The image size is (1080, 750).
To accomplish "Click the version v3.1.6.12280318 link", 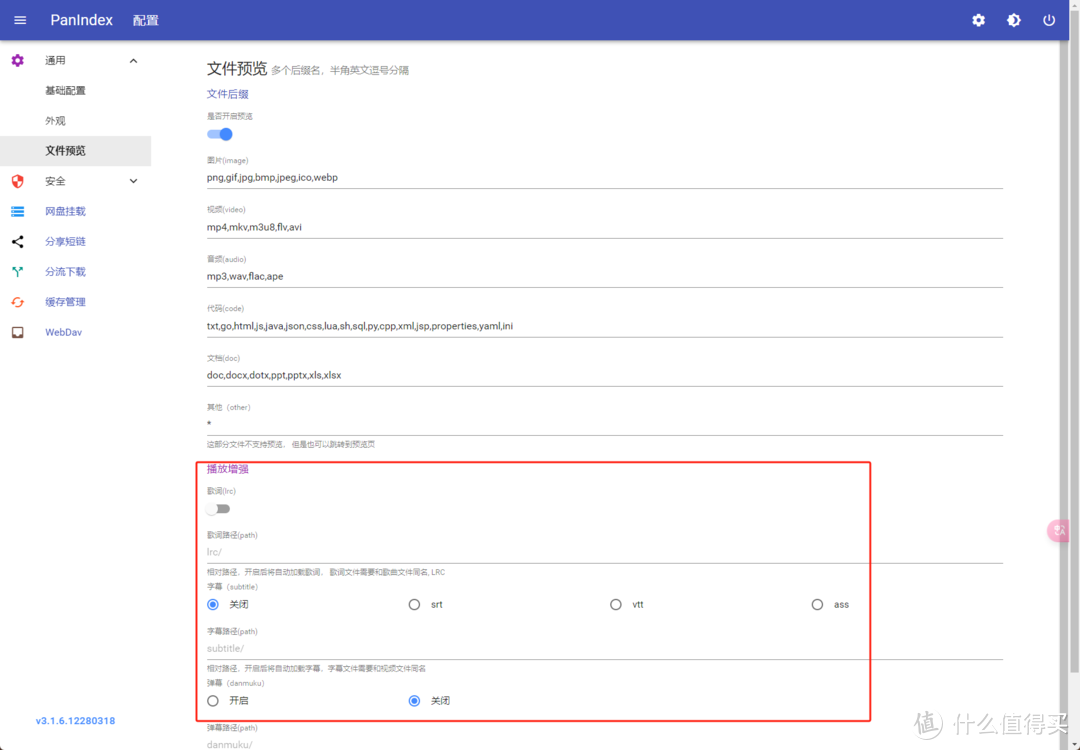I will pyautogui.click(x=75, y=721).
